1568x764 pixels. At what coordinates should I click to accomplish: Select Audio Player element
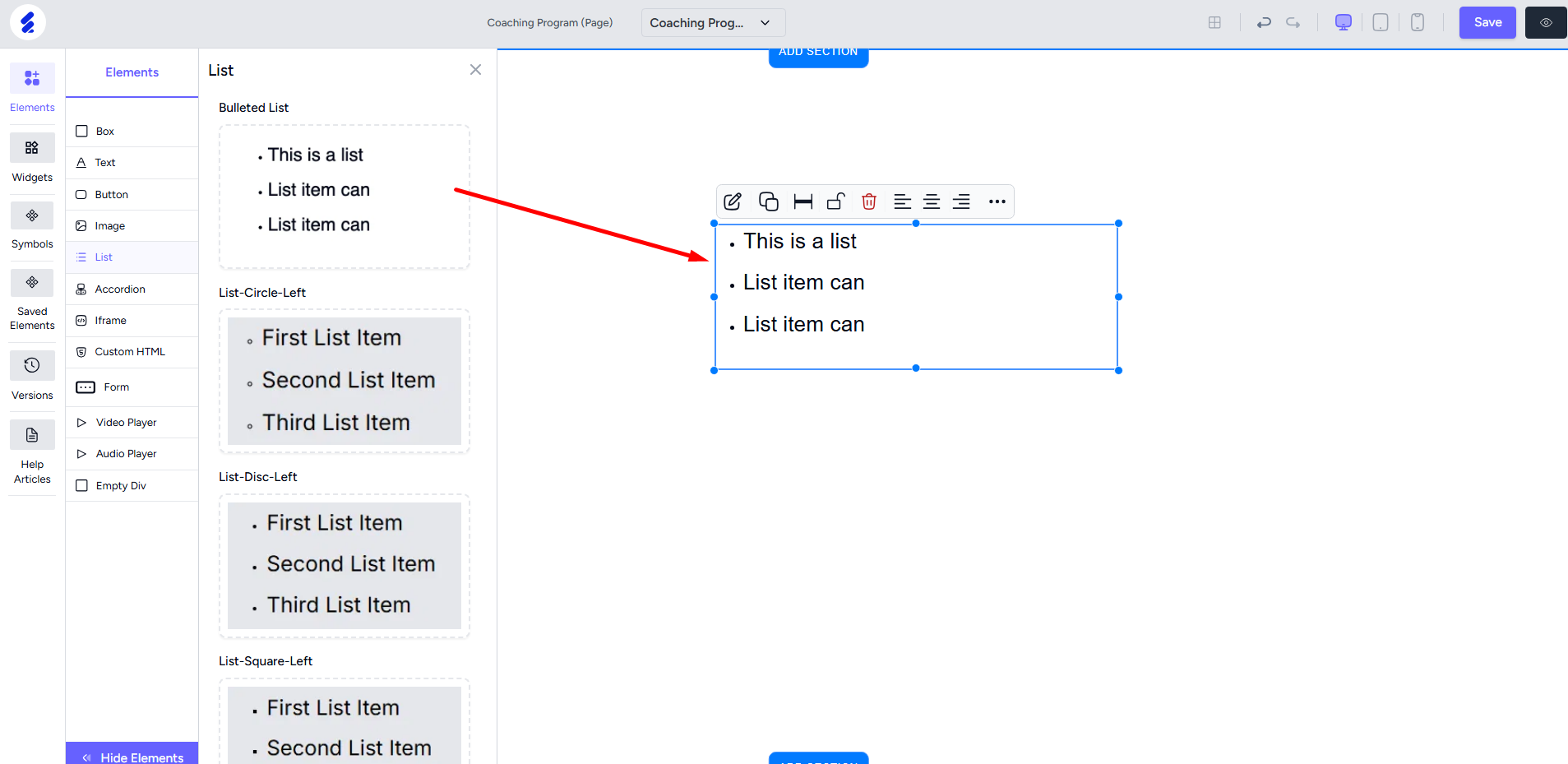pyautogui.click(x=132, y=454)
